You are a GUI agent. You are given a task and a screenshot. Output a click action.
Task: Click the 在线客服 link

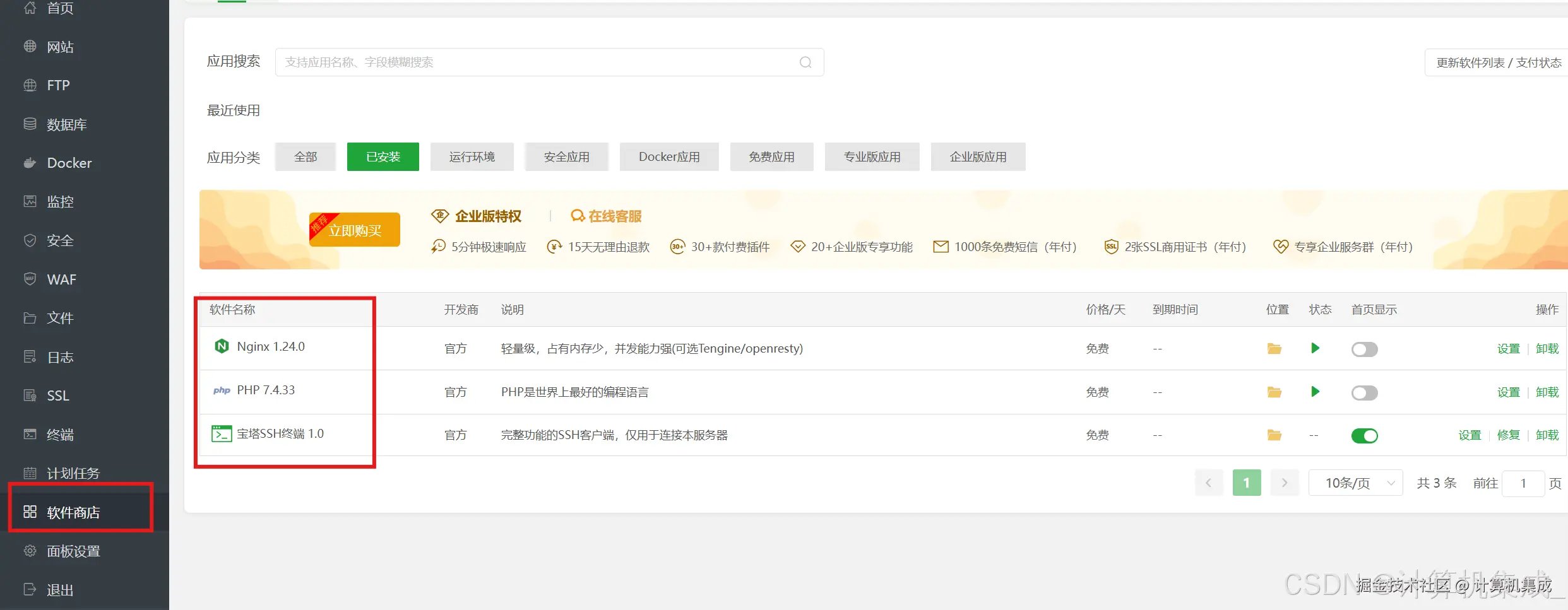coord(606,216)
